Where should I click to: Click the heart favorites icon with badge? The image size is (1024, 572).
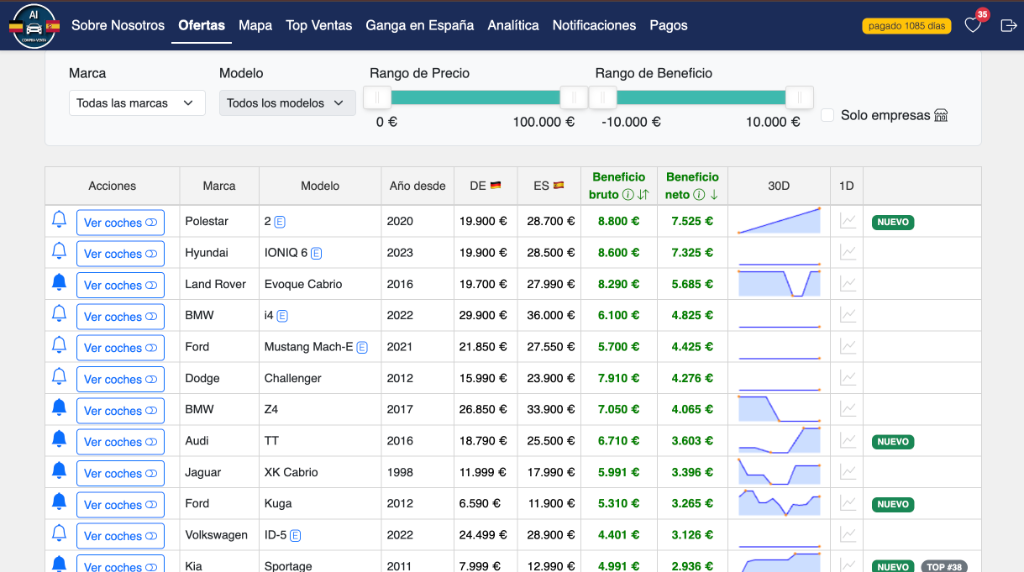[973, 25]
